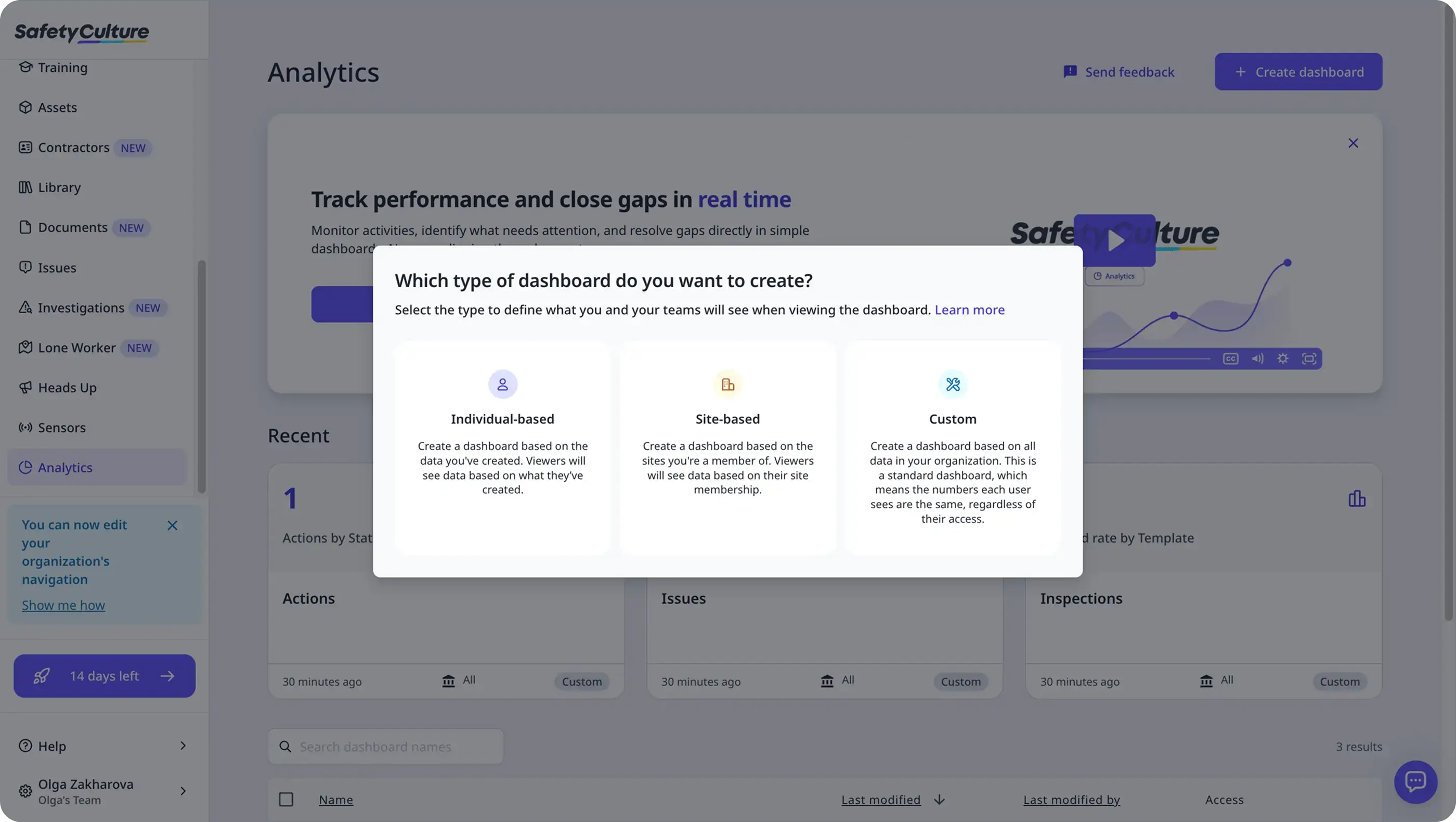The height and width of the screenshot is (822, 1456).
Task: Toggle the Last modified sort direction
Action: pos(940,800)
